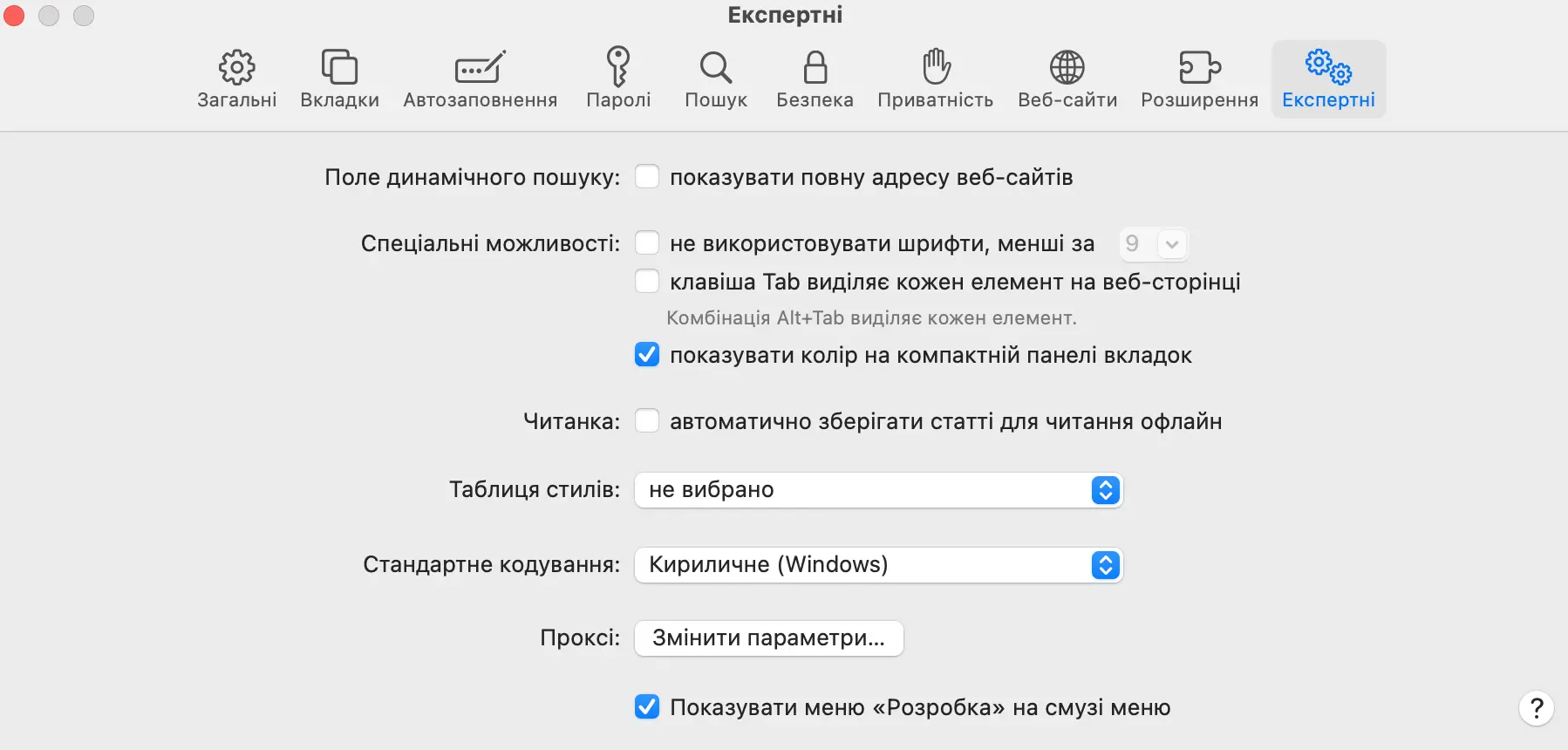Expand the Таблиця стилів dropdown

click(x=879, y=490)
